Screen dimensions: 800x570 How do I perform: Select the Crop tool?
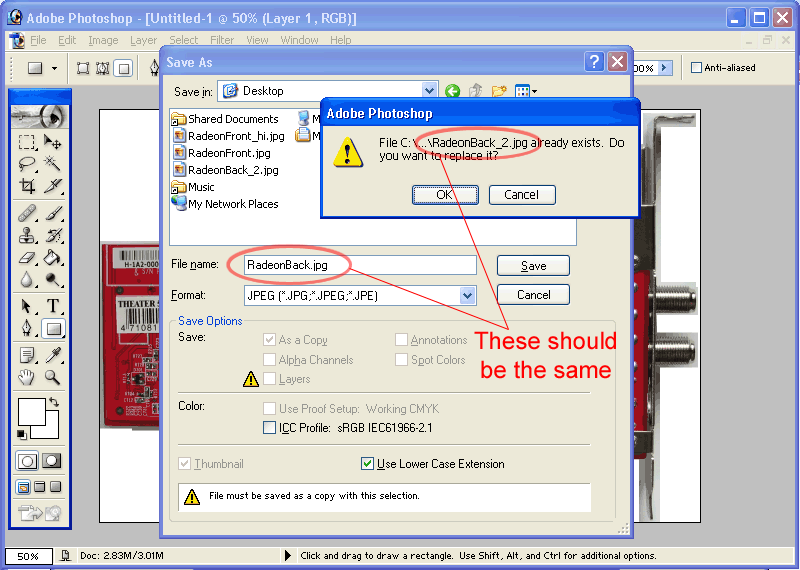[27, 186]
